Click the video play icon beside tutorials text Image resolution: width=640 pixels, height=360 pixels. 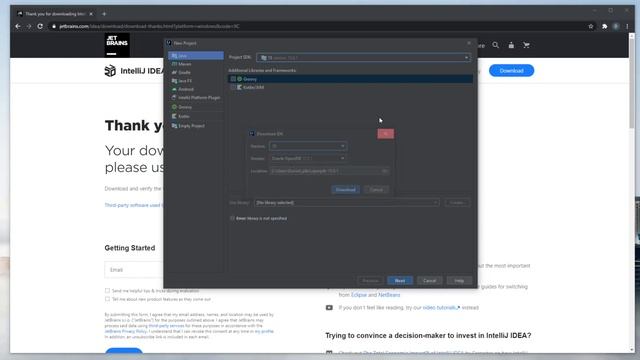[329, 308]
